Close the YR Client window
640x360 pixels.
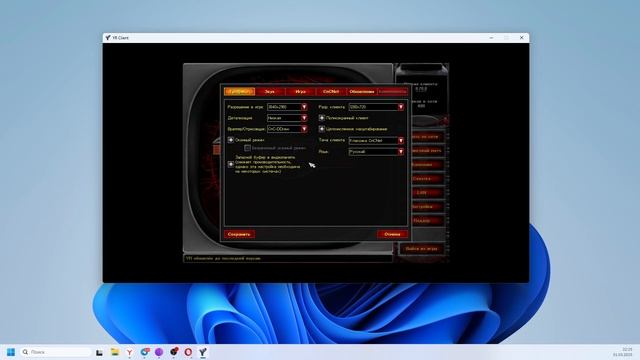521,38
